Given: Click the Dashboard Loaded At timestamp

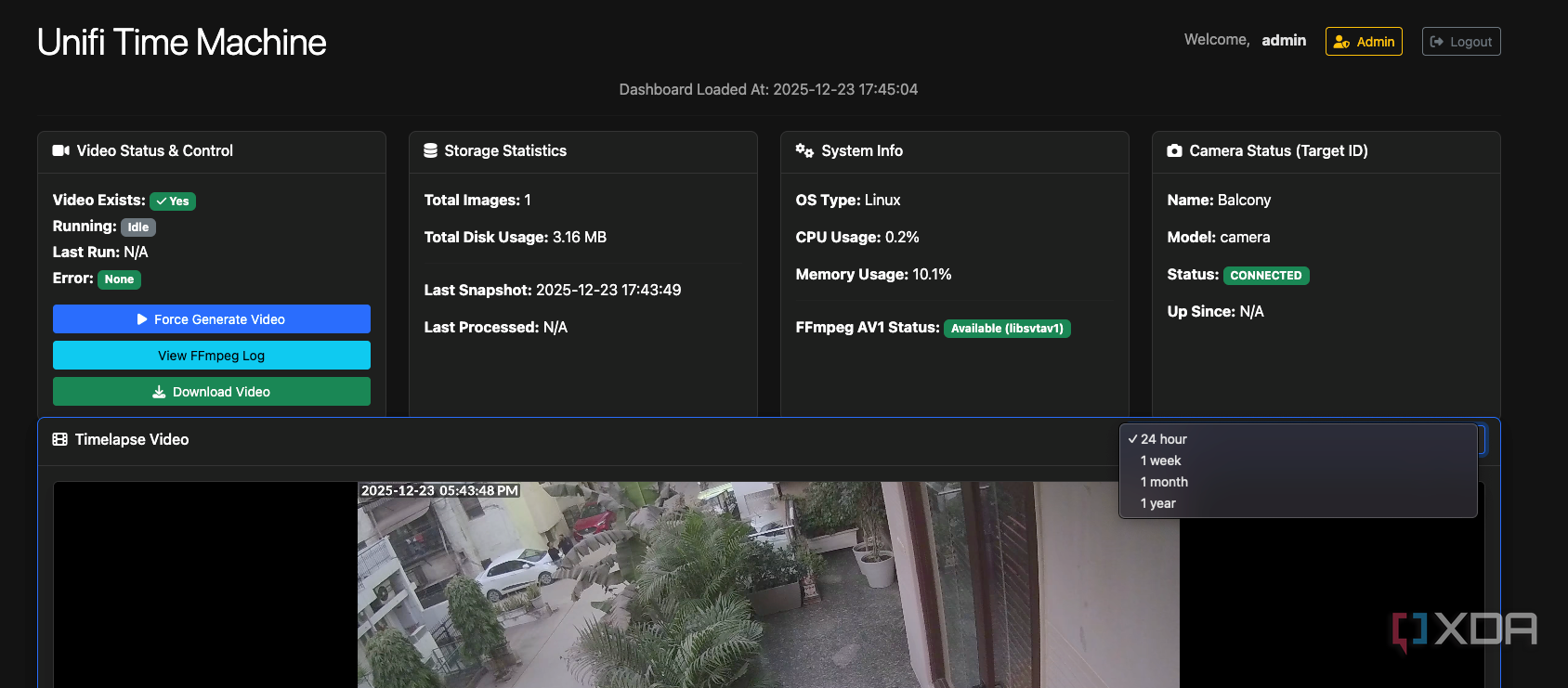Looking at the screenshot, I should pyautogui.click(x=768, y=89).
